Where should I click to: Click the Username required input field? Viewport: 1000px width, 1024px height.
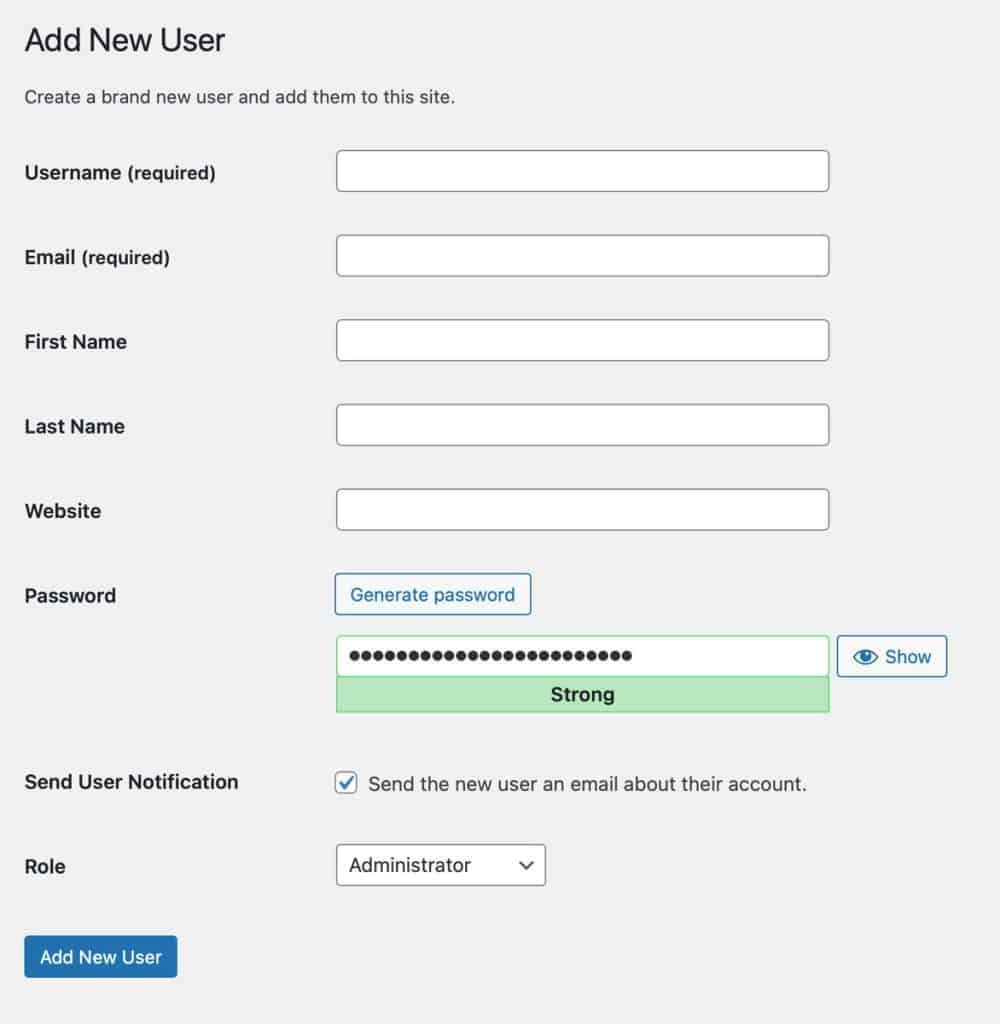tap(582, 170)
